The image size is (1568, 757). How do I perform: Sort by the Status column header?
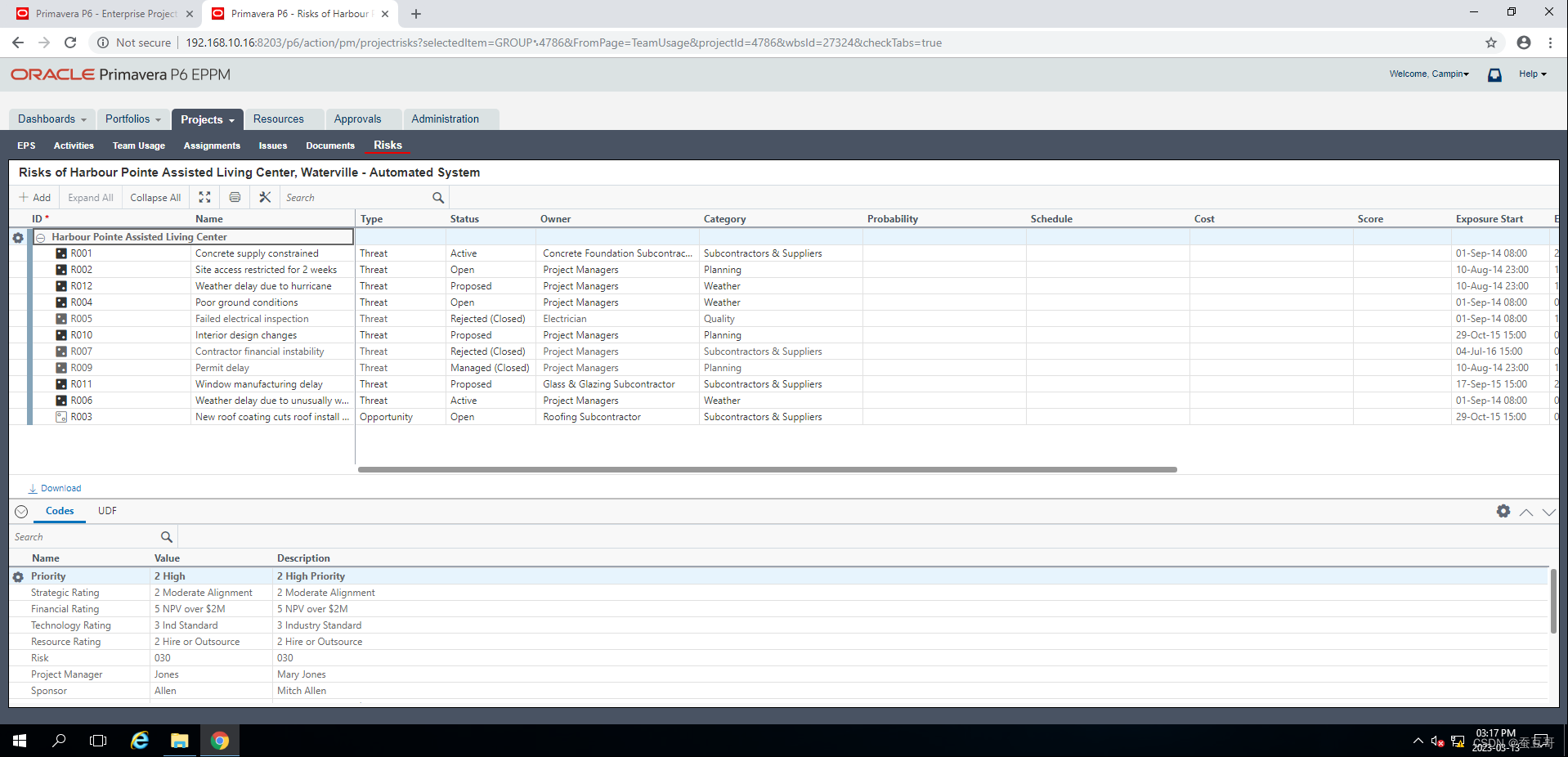pos(464,219)
